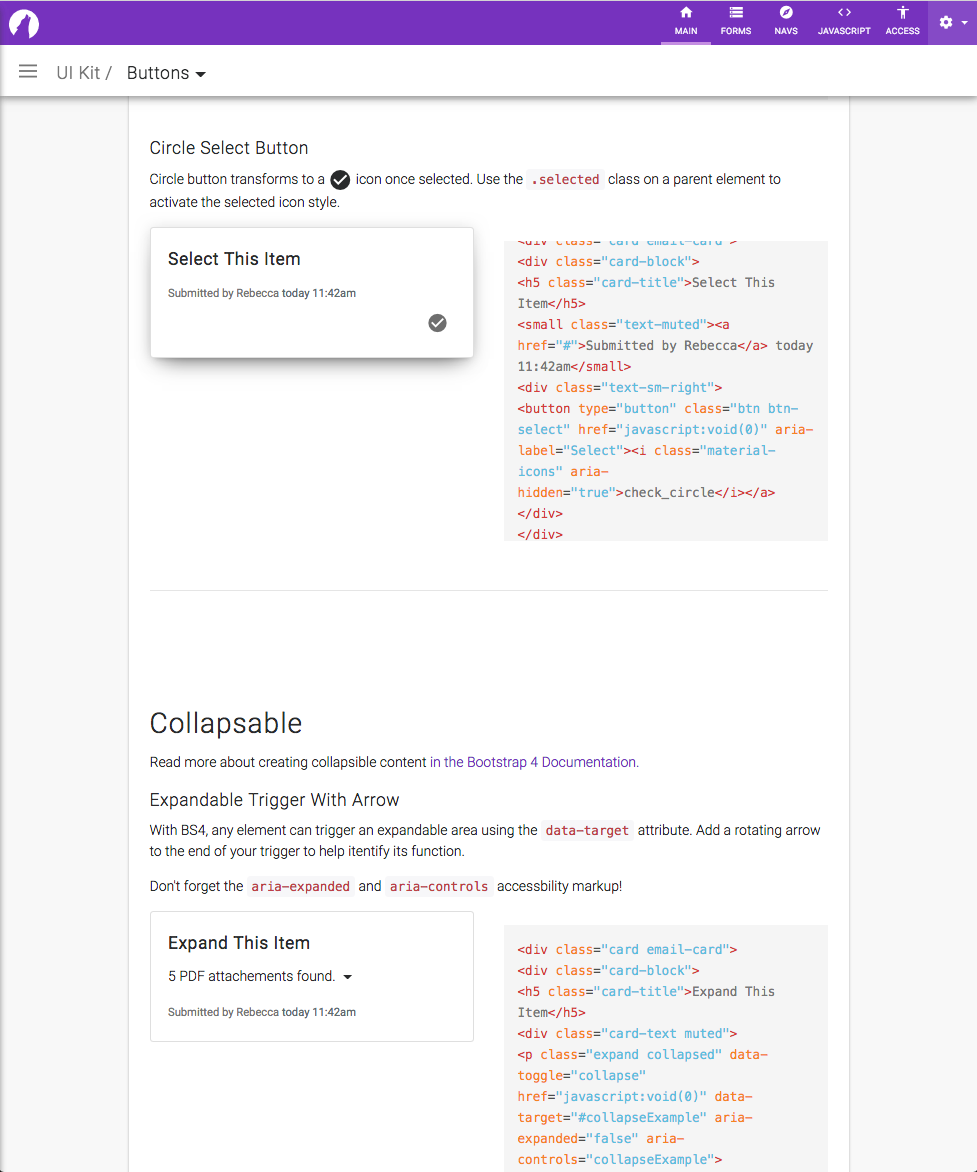
Task: Click the 'aria-expanded' inline code label
Action: pyautogui.click(x=301, y=886)
